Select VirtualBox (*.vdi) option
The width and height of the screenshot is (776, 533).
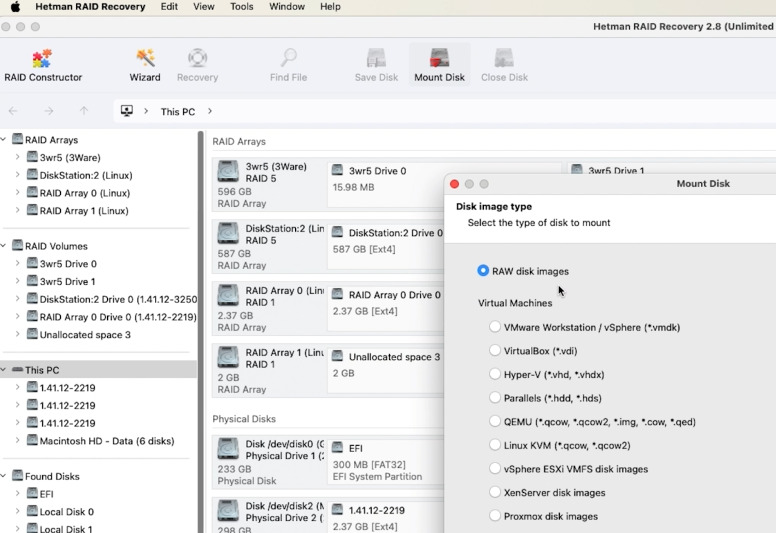(494, 350)
